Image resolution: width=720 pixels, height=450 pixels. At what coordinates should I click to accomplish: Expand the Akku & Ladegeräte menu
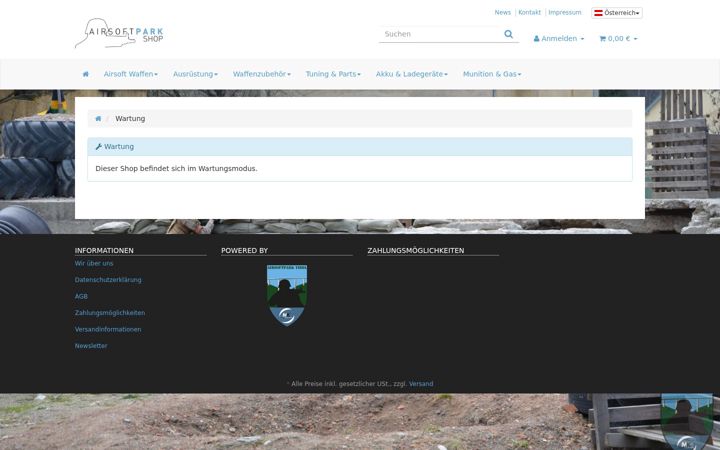click(x=411, y=74)
